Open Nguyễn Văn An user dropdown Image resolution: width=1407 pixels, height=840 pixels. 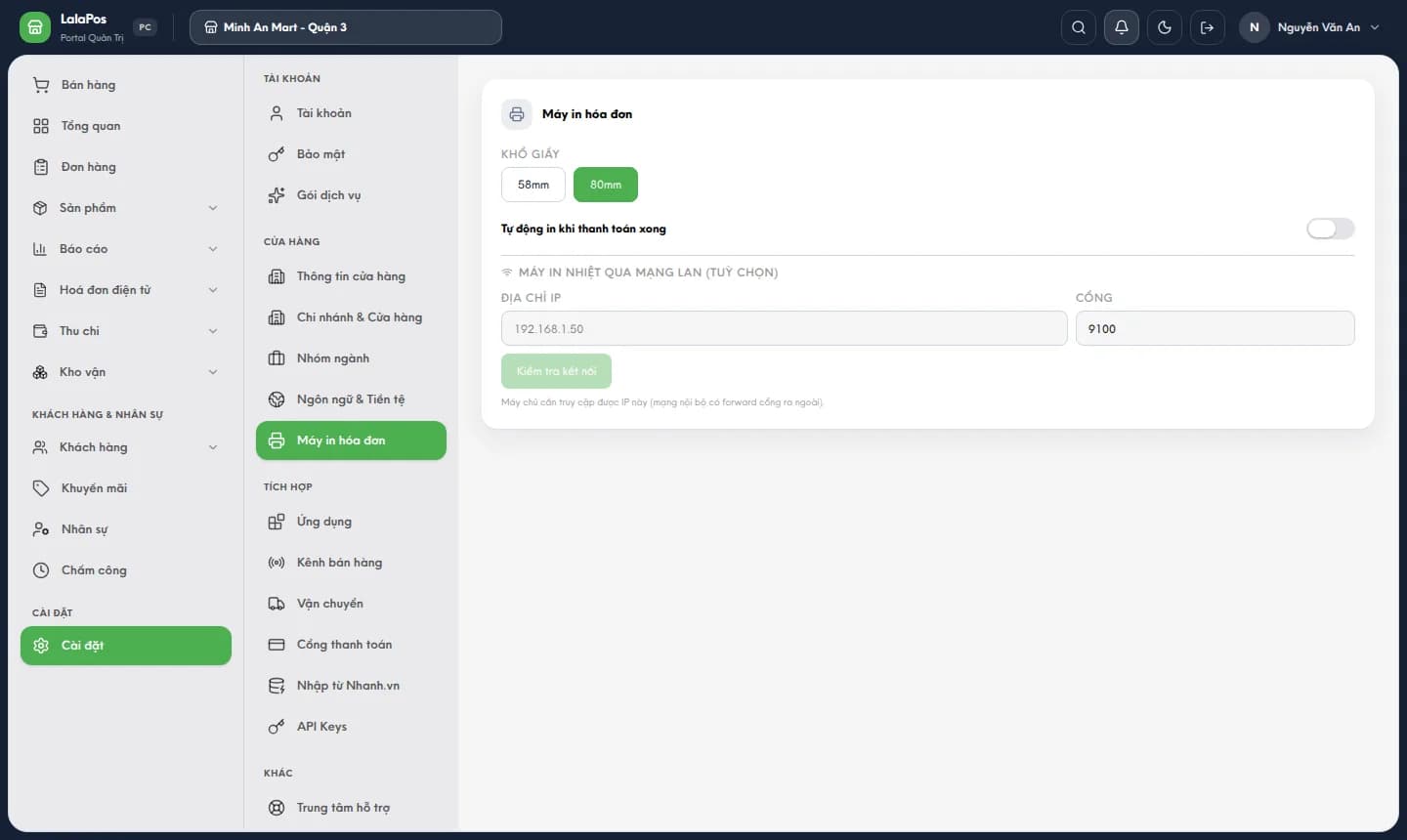(x=1312, y=27)
